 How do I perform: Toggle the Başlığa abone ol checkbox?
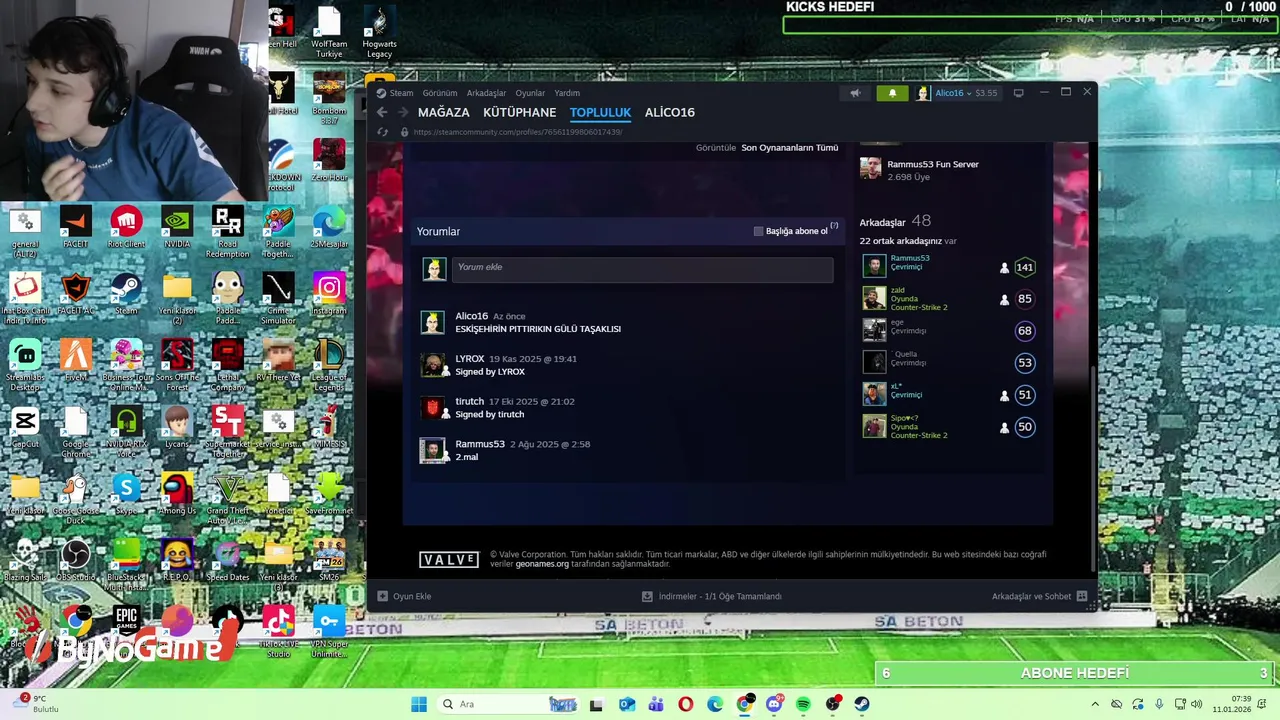pos(758,231)
